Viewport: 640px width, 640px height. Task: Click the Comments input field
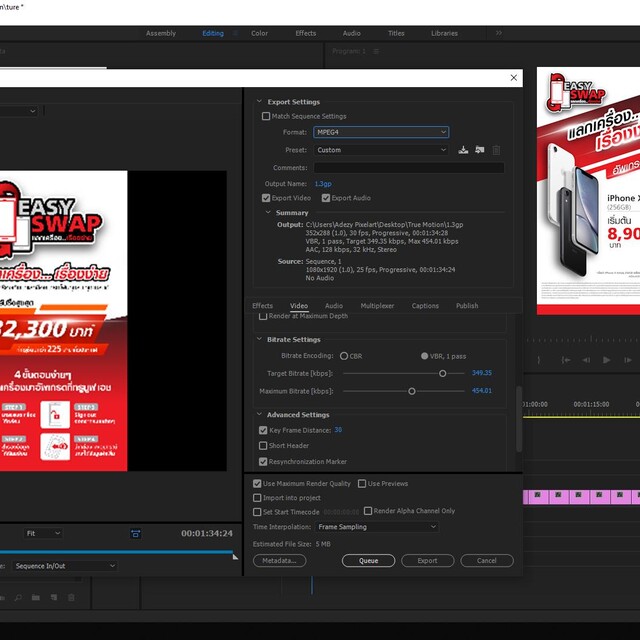(x=409, y=168)
